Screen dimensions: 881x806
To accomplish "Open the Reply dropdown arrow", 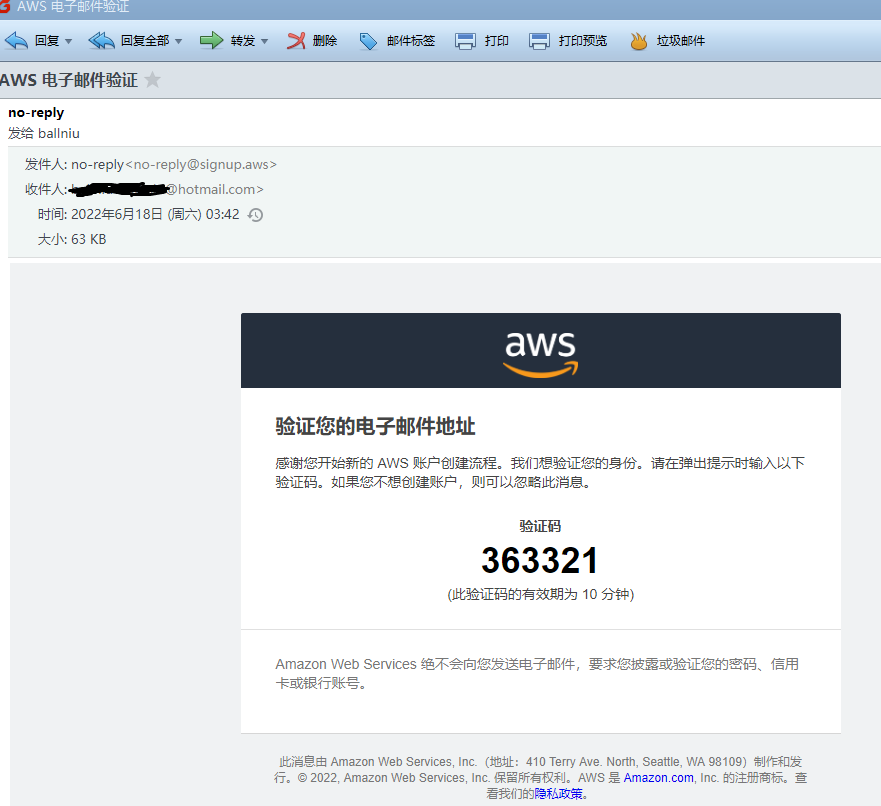I will coord(69,41).
